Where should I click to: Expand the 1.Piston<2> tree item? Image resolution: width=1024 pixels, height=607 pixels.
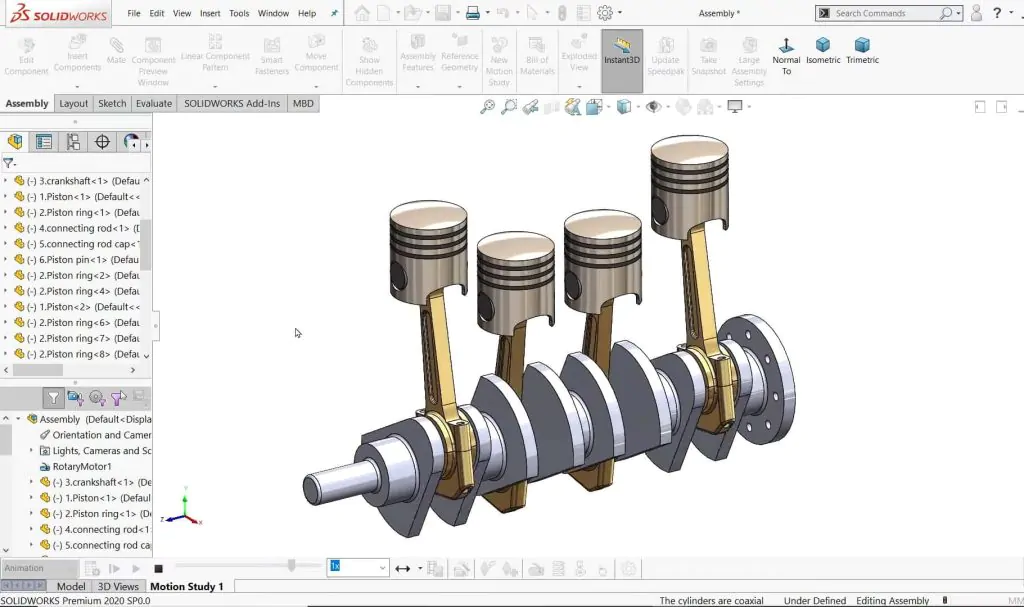click(6, 306)
